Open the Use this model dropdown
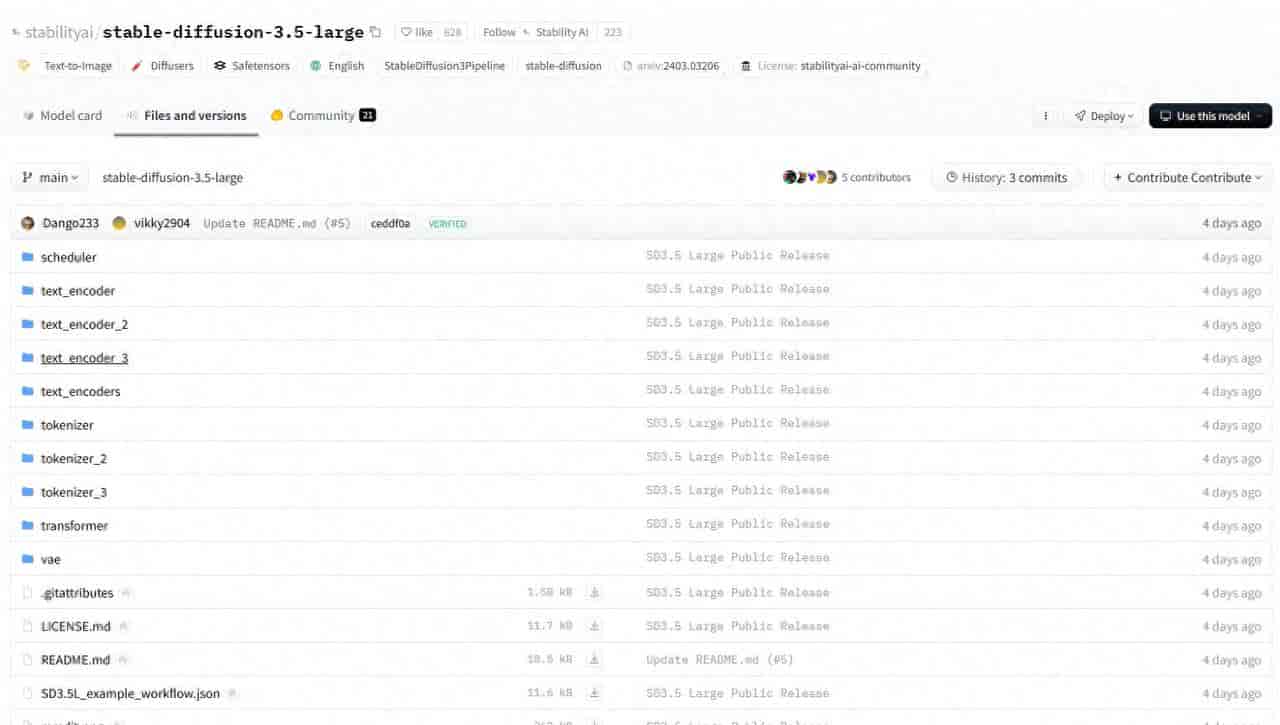Screen dimensions: 1280x725 point(1210,116)
